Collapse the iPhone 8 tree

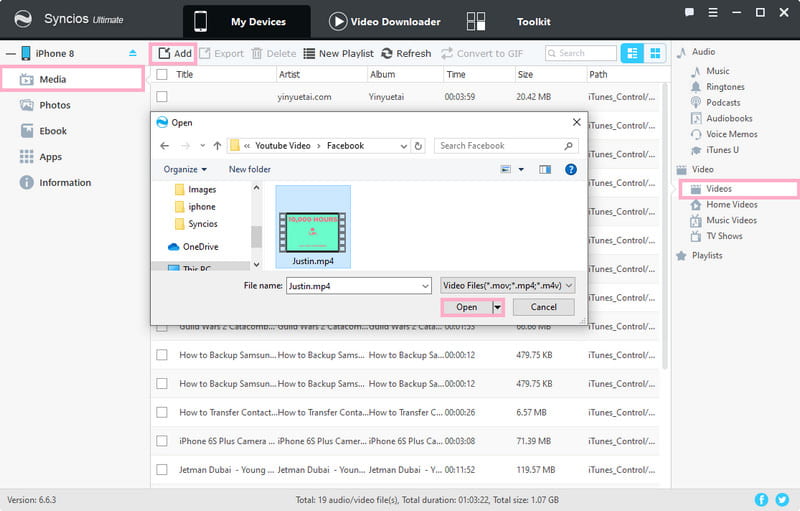point(11,54)
